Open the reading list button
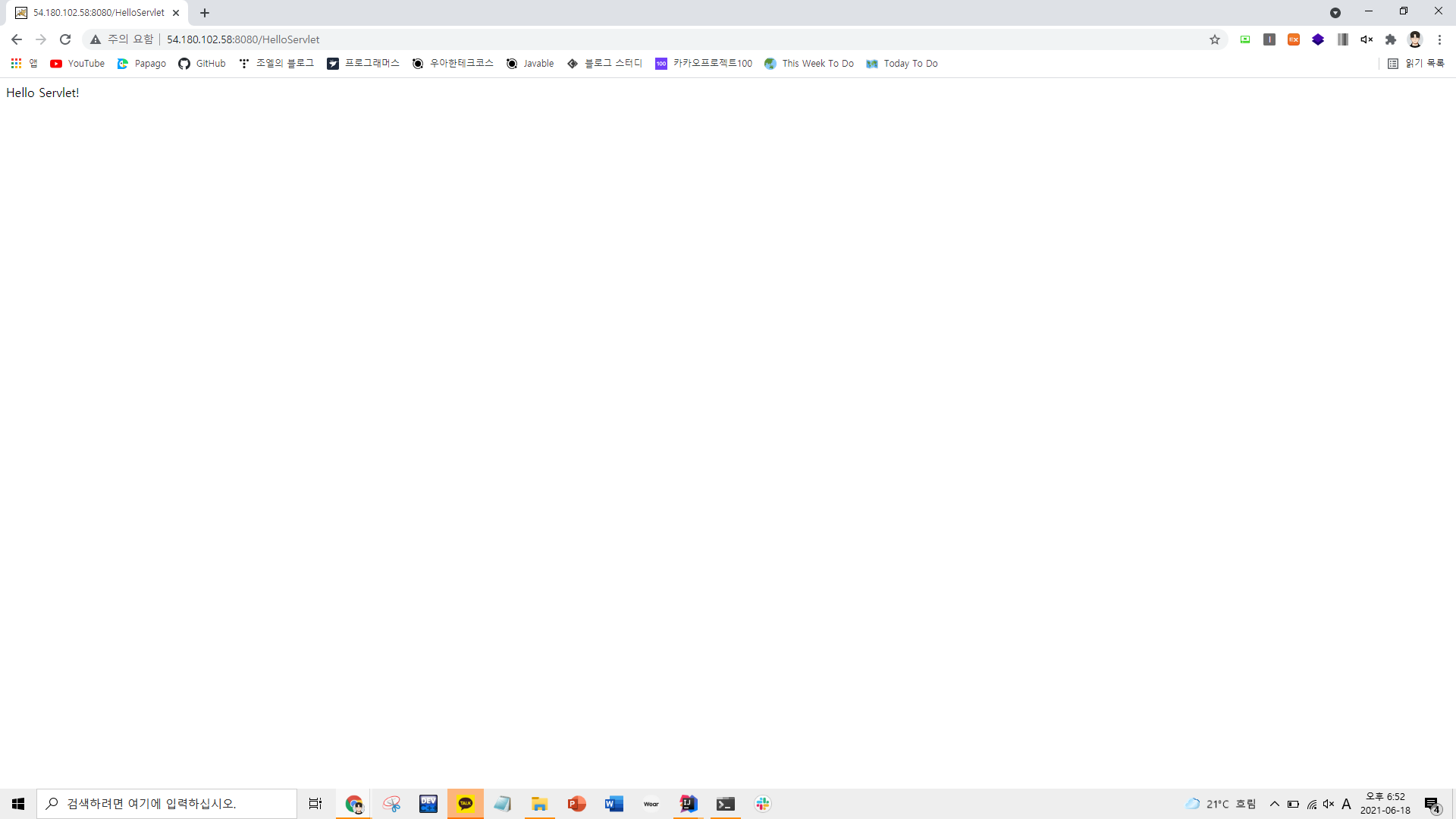1456x819 pixels. (1416, 64)
